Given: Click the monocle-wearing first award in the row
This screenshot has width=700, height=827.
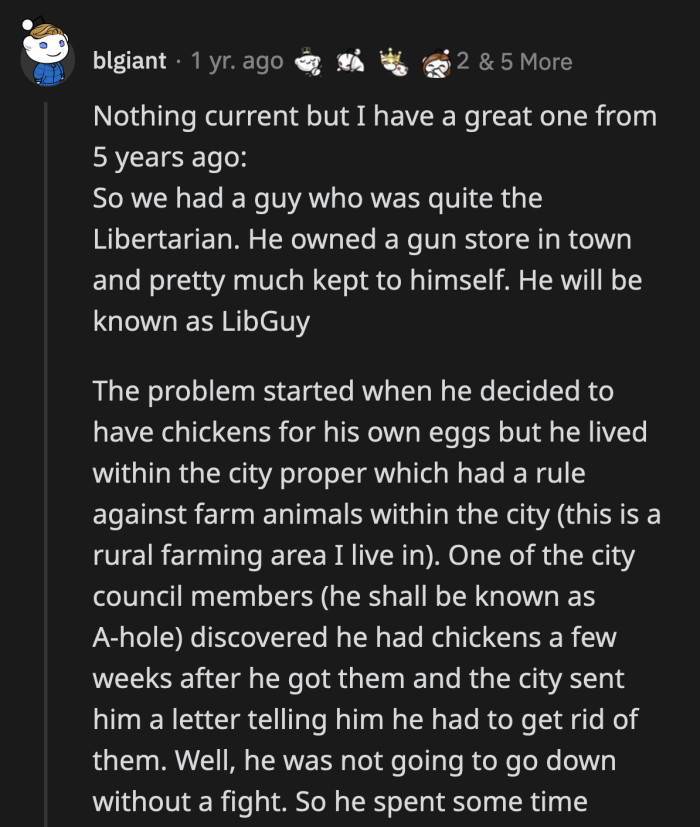Looking at the screenshot, I should pyautogui.click(x=306, y=62).
